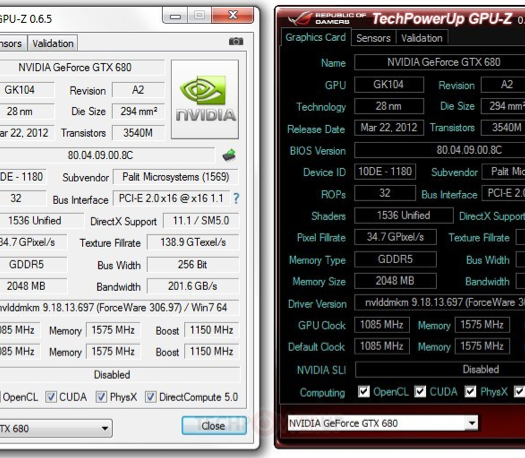Click the question mark beside Bus Interface
The width and height of the screenshot is (525, 458).
tap(236, 199)
